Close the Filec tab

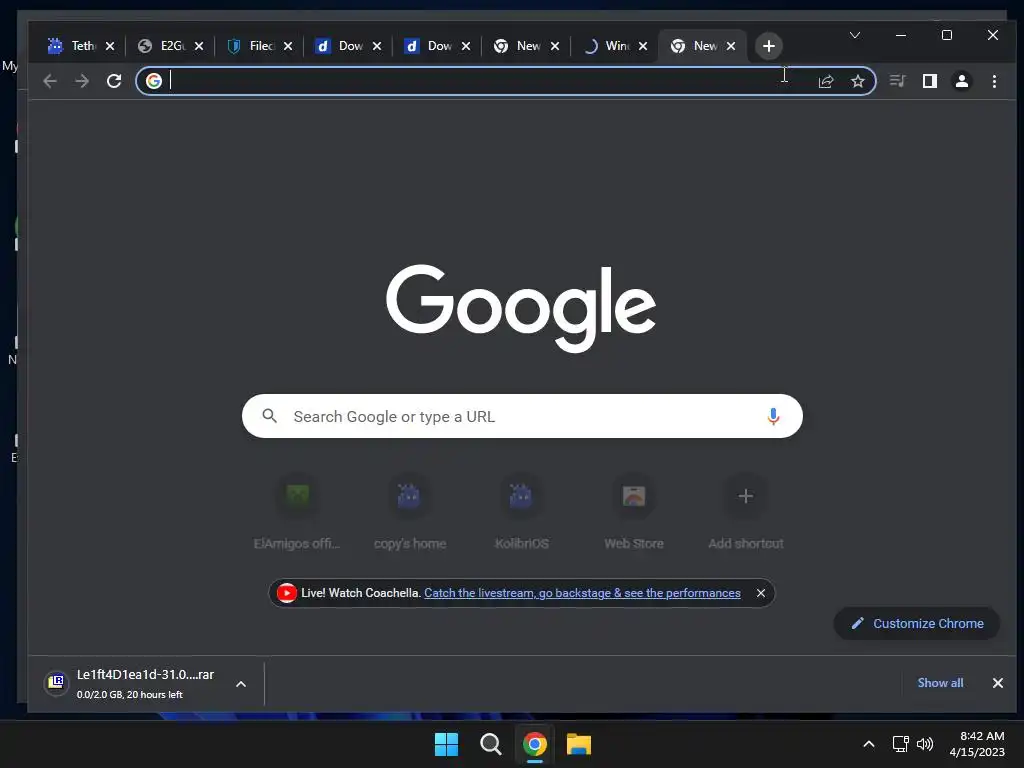click(288, 46)
